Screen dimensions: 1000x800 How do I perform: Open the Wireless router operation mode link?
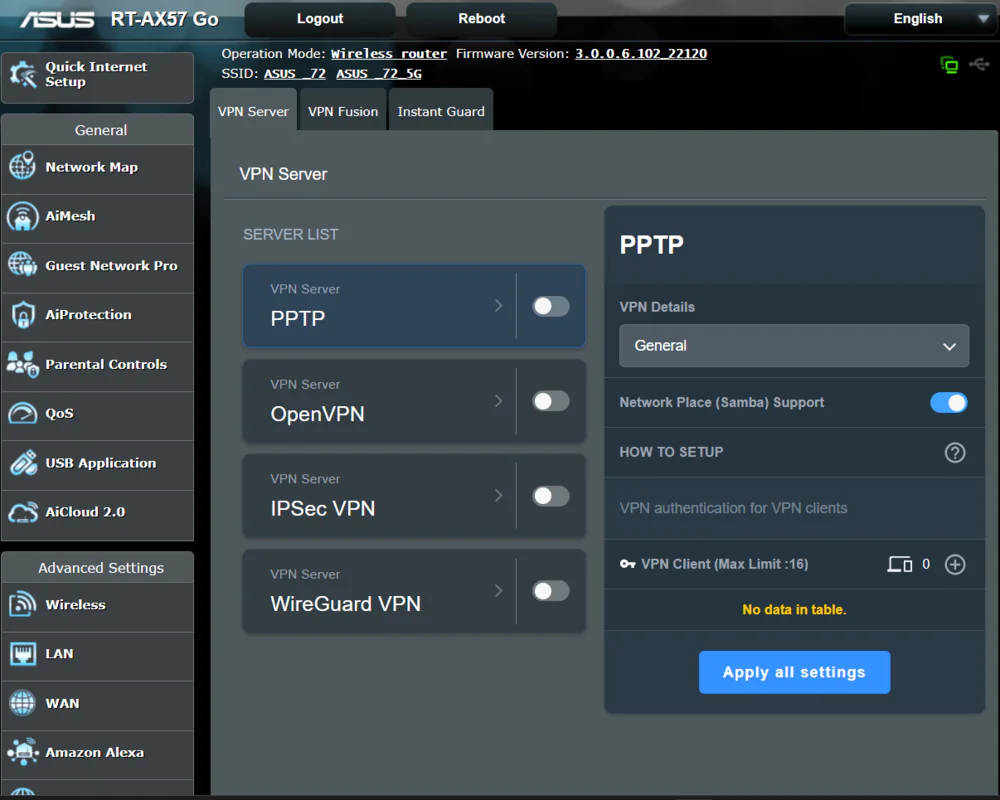click(x=388, y=54)
